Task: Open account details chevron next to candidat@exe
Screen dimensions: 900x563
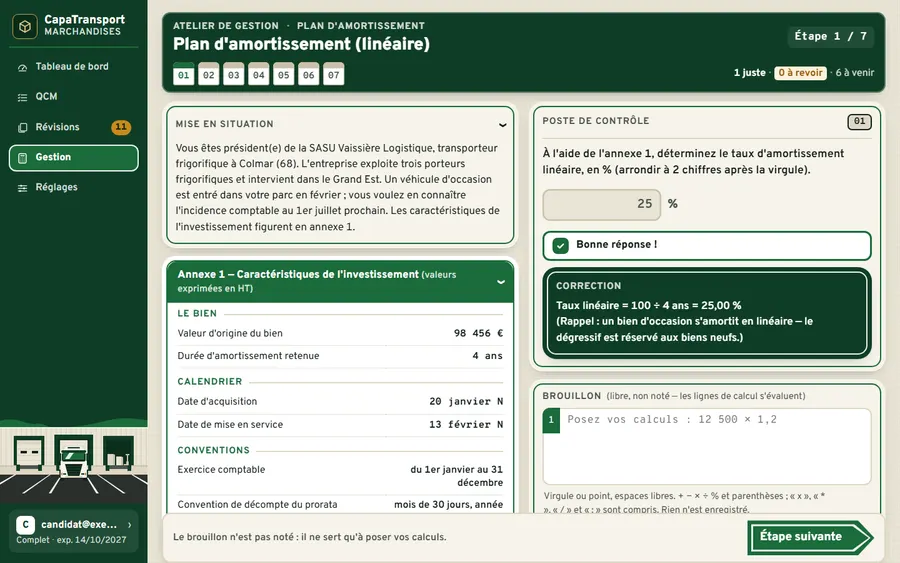Action: click(x=129, y=525)
